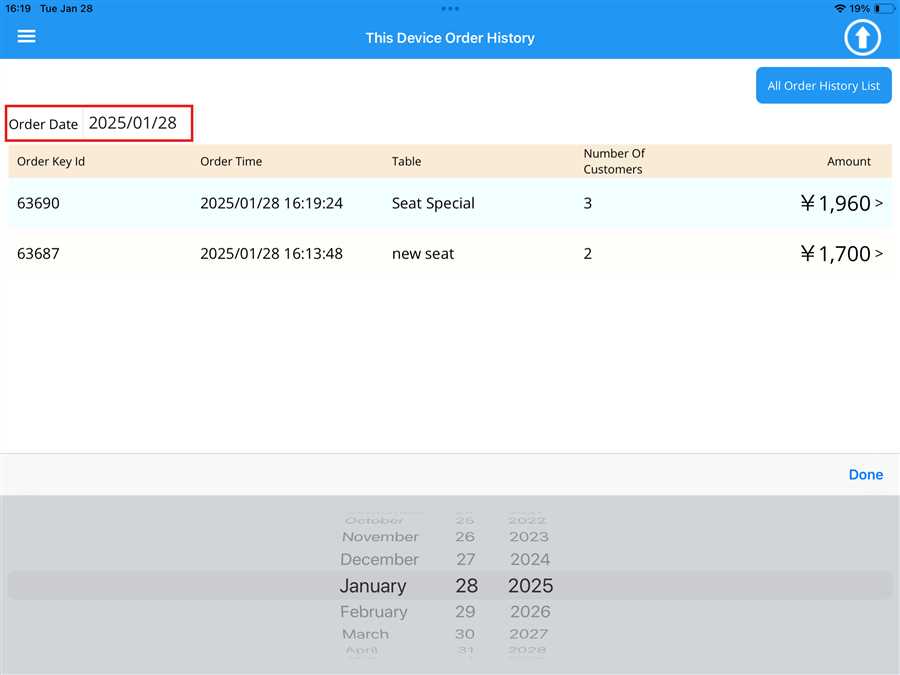Tap the upload arrow icon
Image resolution: width=900 pixels, height=675 pixels.
click(x=862, y=38)
